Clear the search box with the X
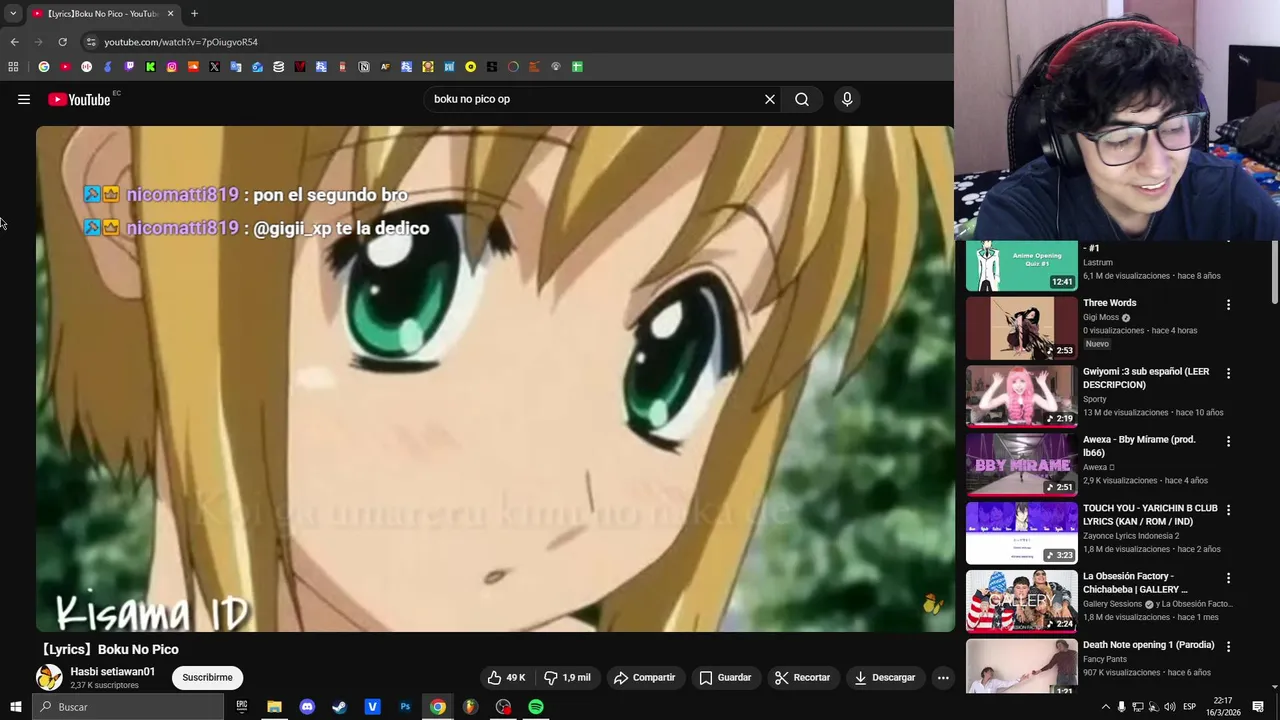The height and width of the screenshot is (720, 1280). 770,99
